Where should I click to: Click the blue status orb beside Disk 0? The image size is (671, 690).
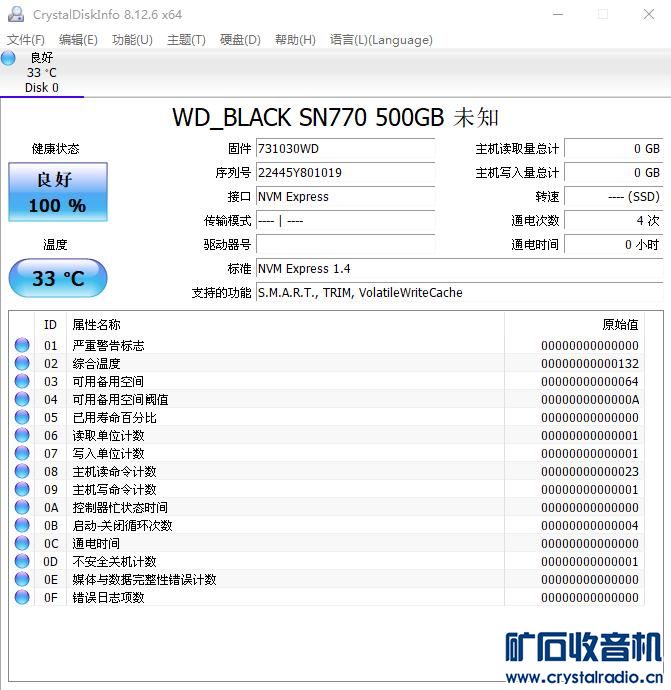8,58
